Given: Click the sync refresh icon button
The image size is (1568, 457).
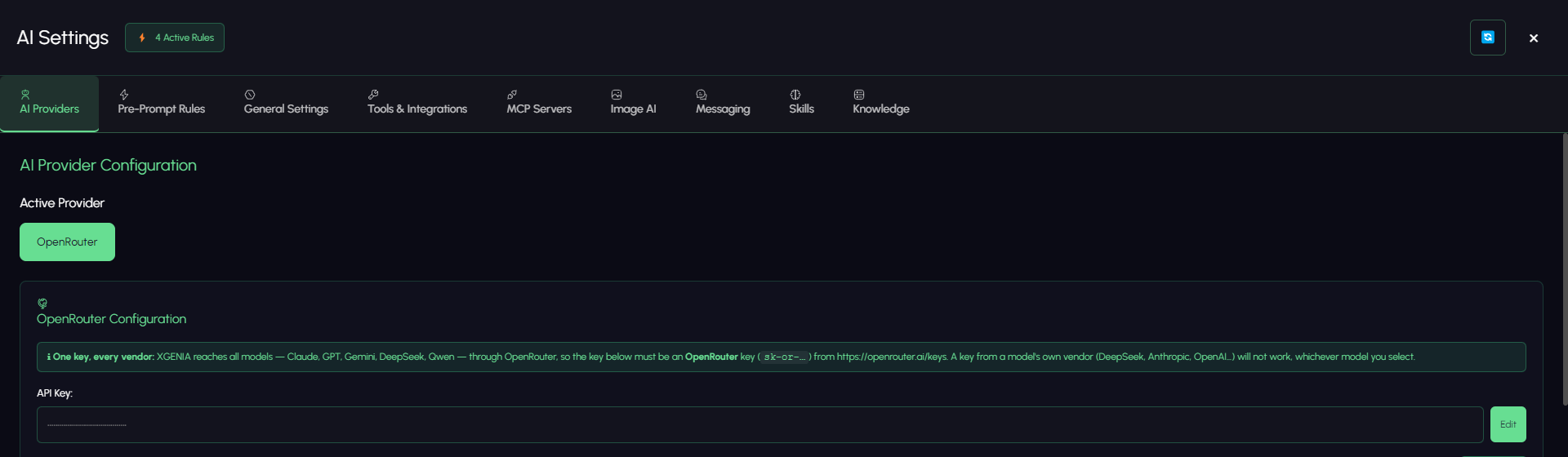Looking at the screenshot, I should tap(1487, 38).
